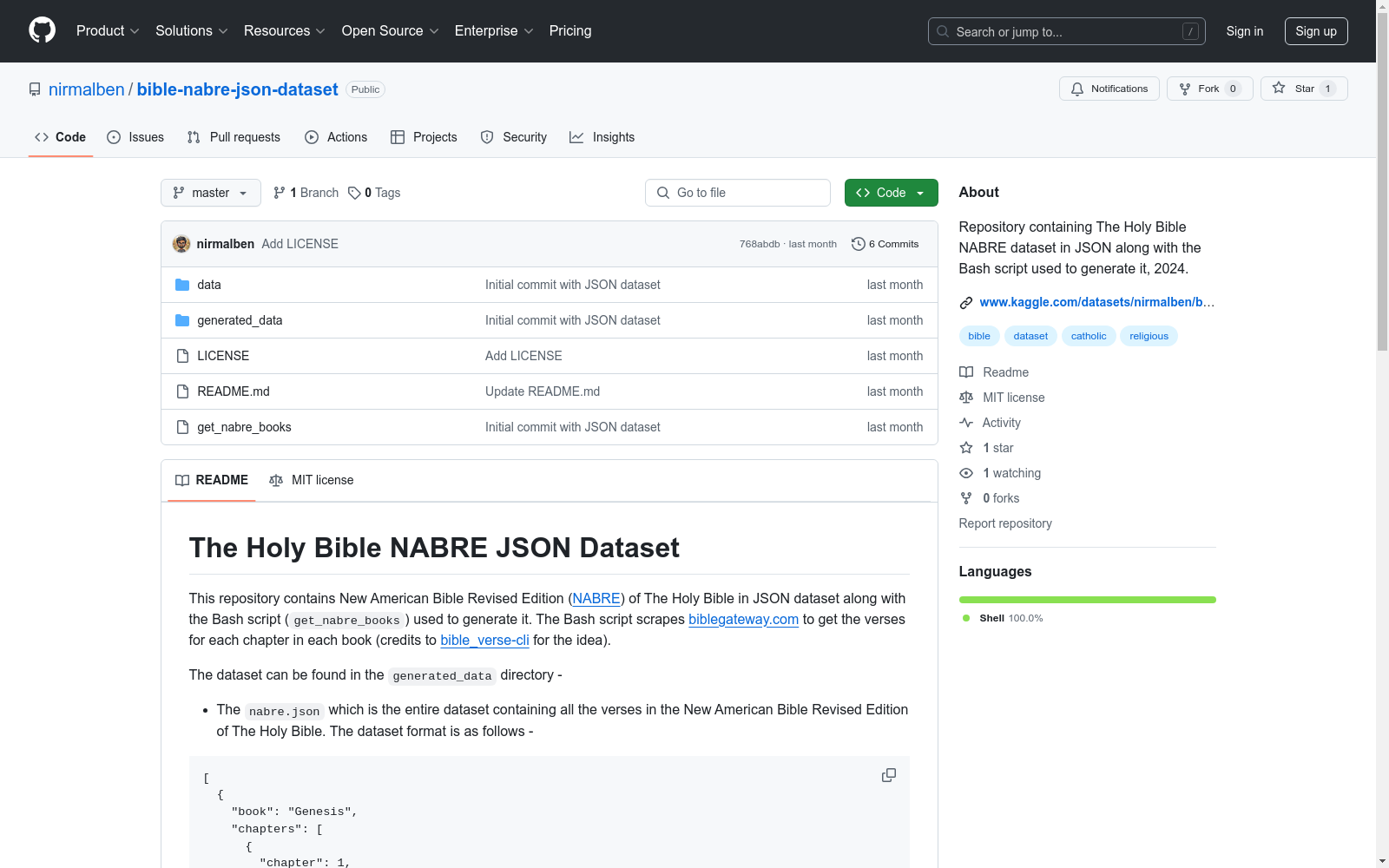Click the LICENSE file icon
This screenshot has height=868, width=1389.
[x=182, y=356]
